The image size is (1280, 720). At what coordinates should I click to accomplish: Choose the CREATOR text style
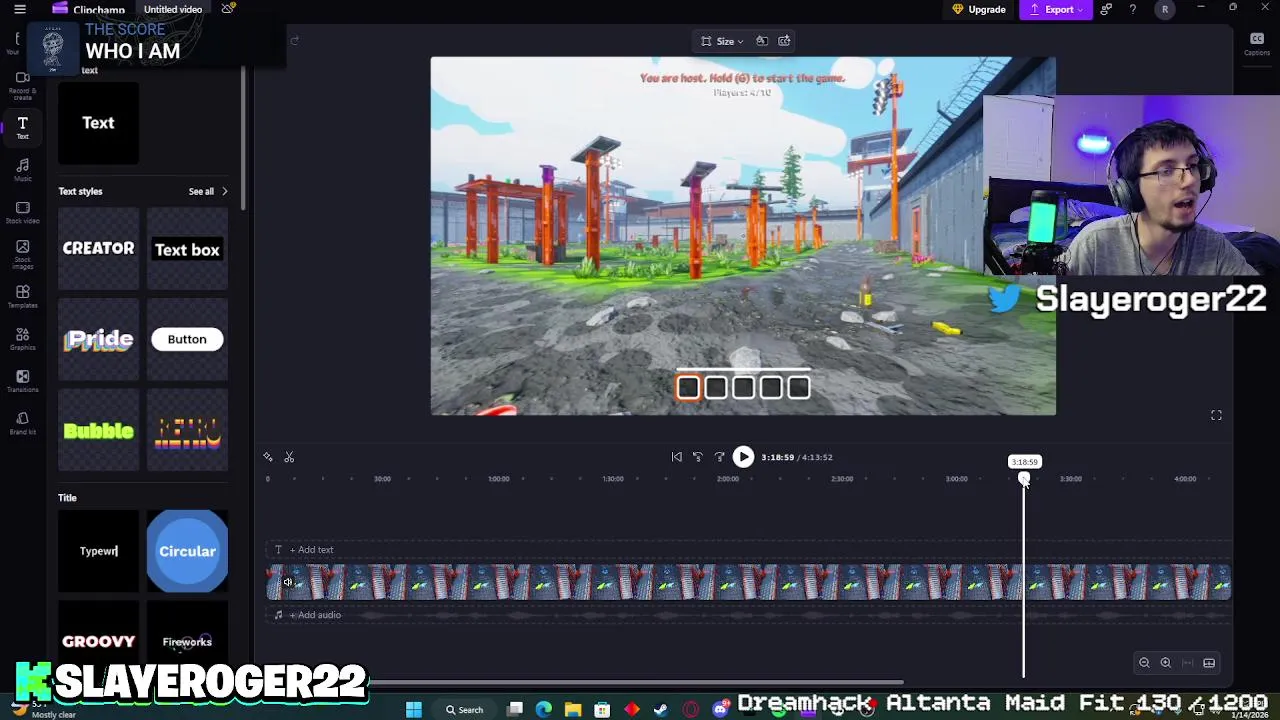click(x=98, y=248)
